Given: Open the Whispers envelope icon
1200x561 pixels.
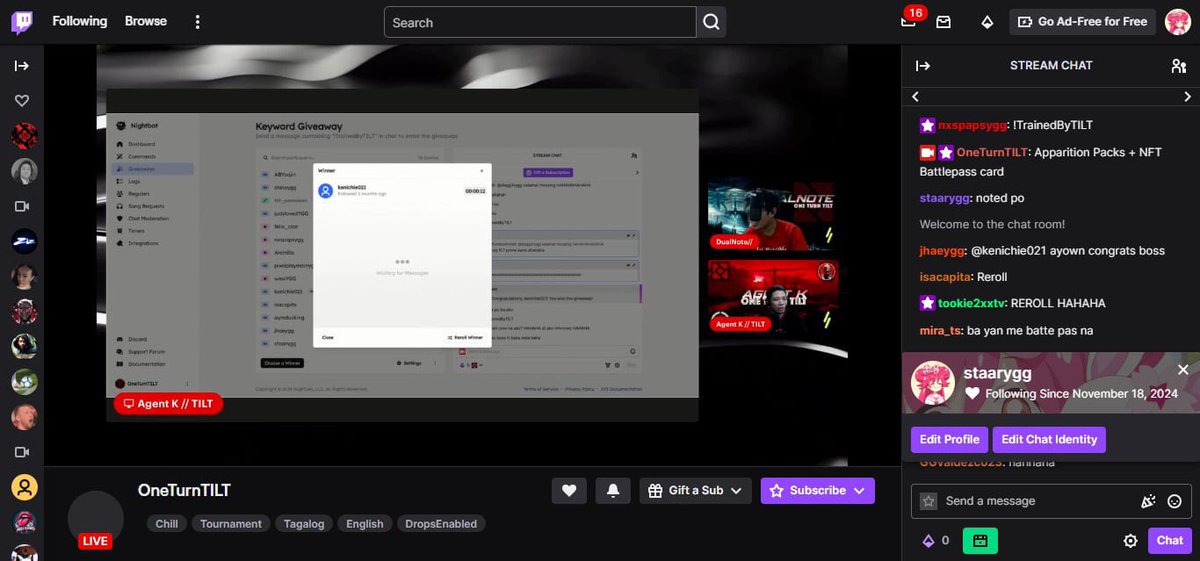Looking at the screenshot, I should click(944, 22).
